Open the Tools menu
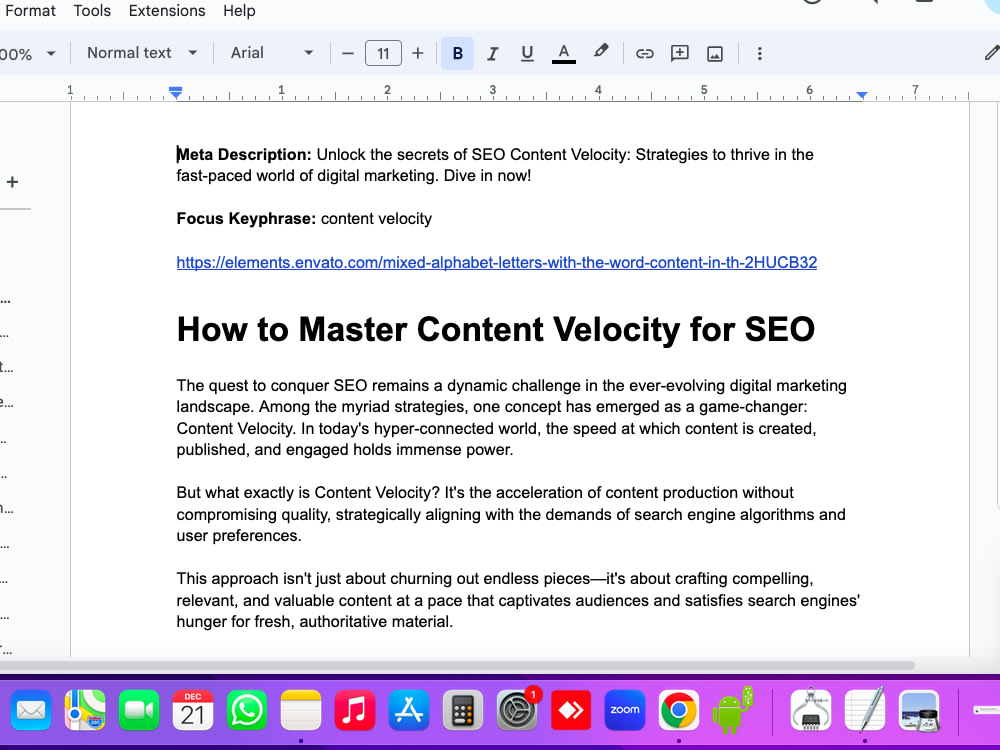This screenshot has width=1000, height=750. pyautogui.click(x=92, y=11)
